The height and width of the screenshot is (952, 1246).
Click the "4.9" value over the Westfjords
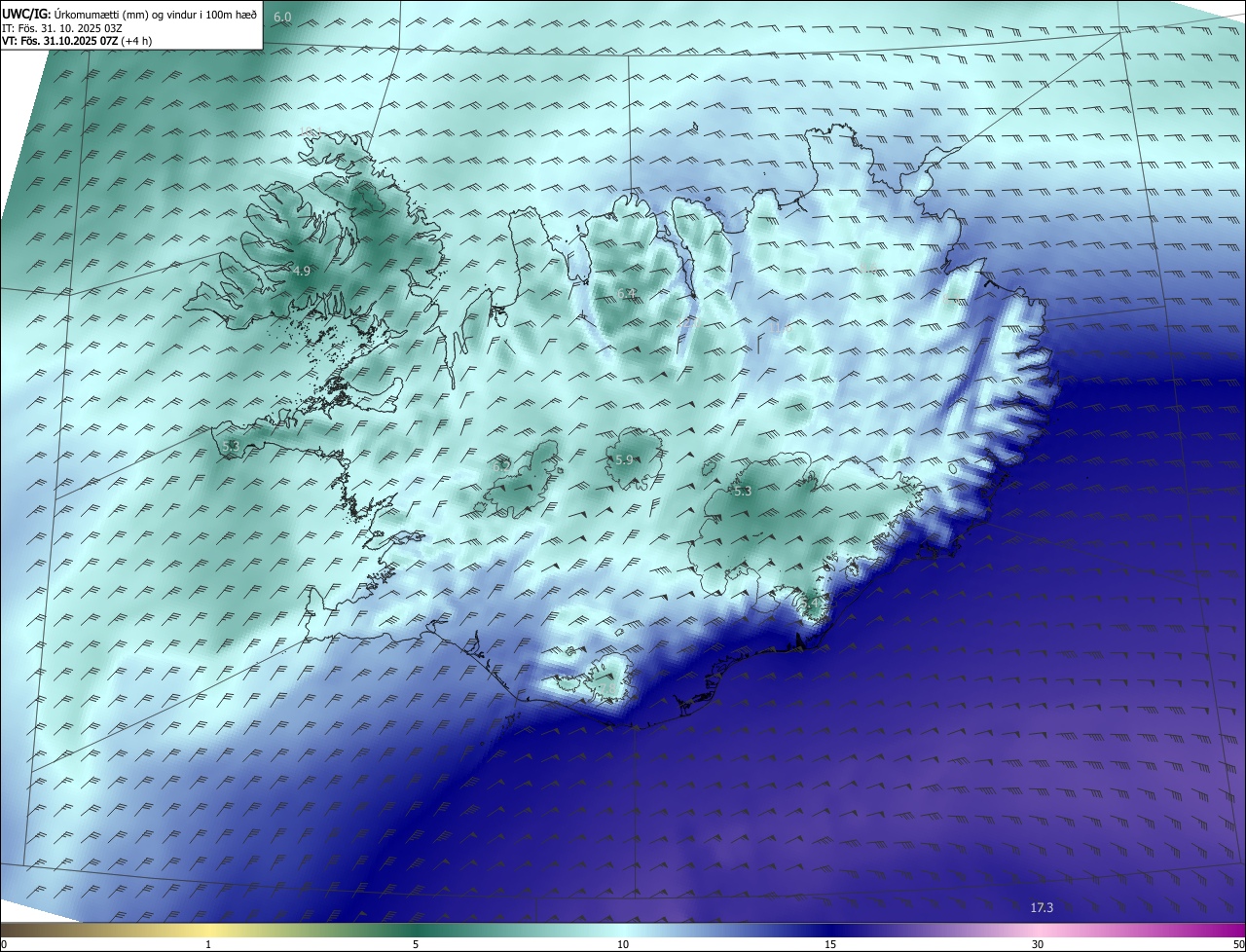[301, 271]
